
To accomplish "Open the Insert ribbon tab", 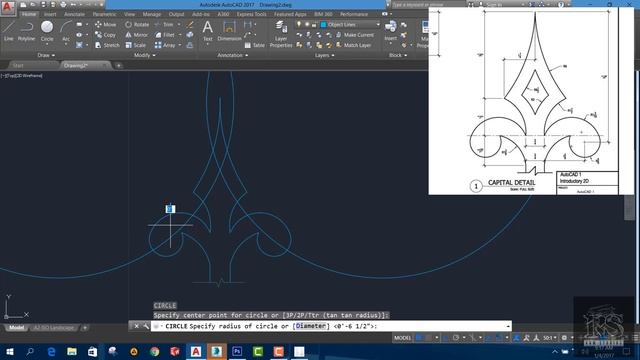I will [x=50, y=14].
